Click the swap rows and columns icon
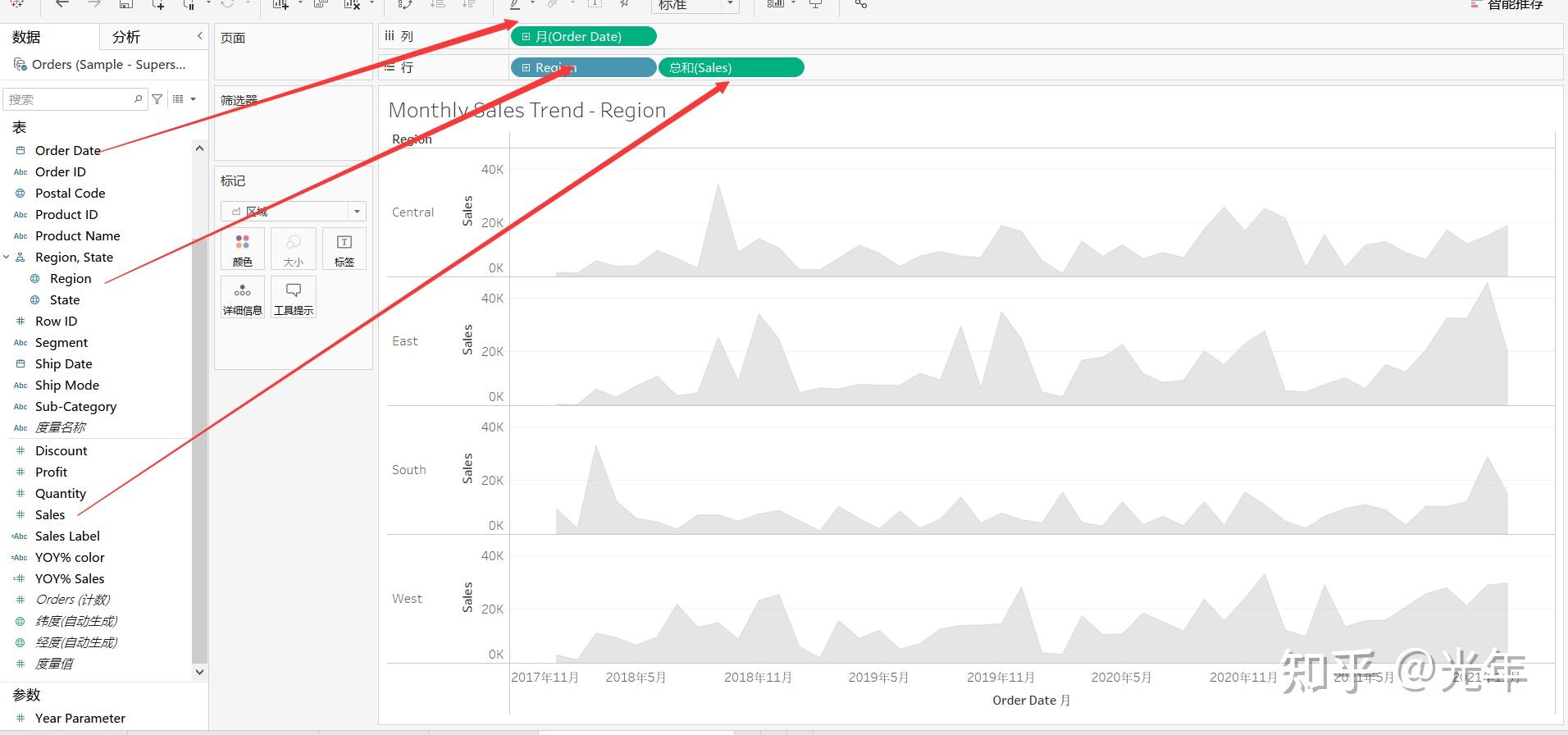Viewport: 1568px width, 735px height. point(405,4)
